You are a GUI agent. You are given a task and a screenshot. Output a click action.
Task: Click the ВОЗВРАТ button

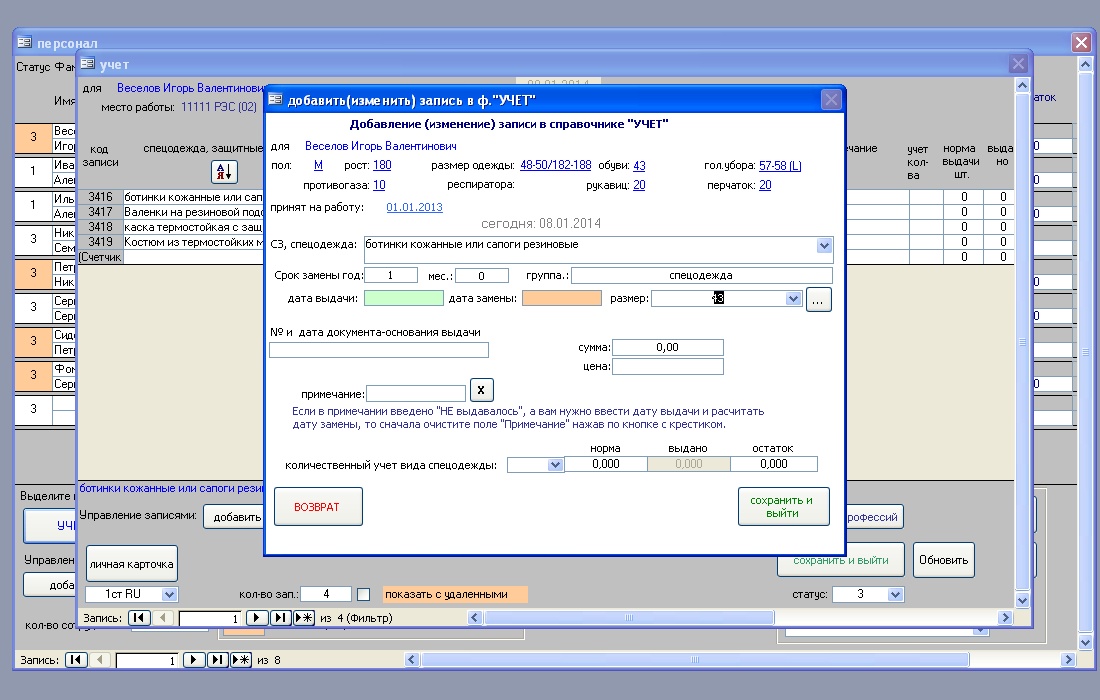[x=318, y=507]
